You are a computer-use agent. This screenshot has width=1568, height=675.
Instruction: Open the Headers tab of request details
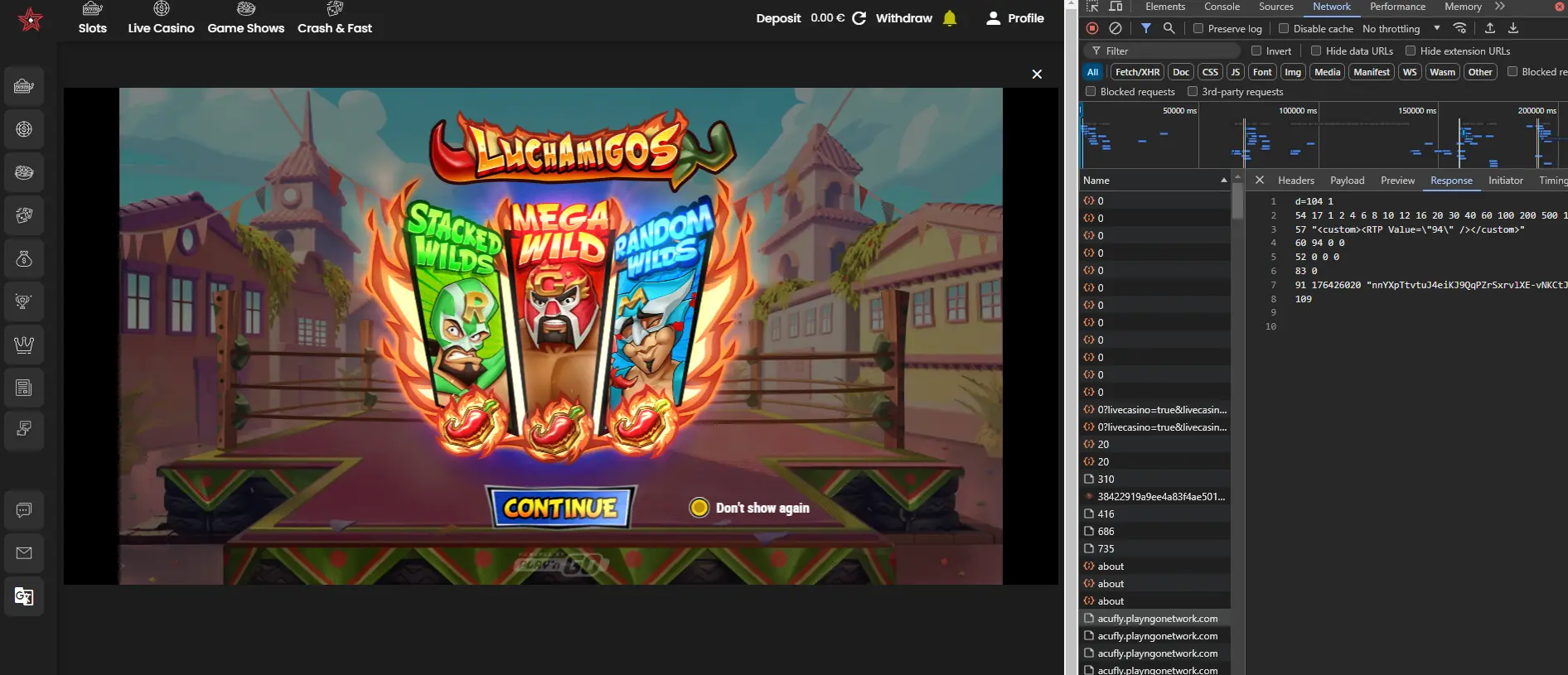tap(1296, 180)
